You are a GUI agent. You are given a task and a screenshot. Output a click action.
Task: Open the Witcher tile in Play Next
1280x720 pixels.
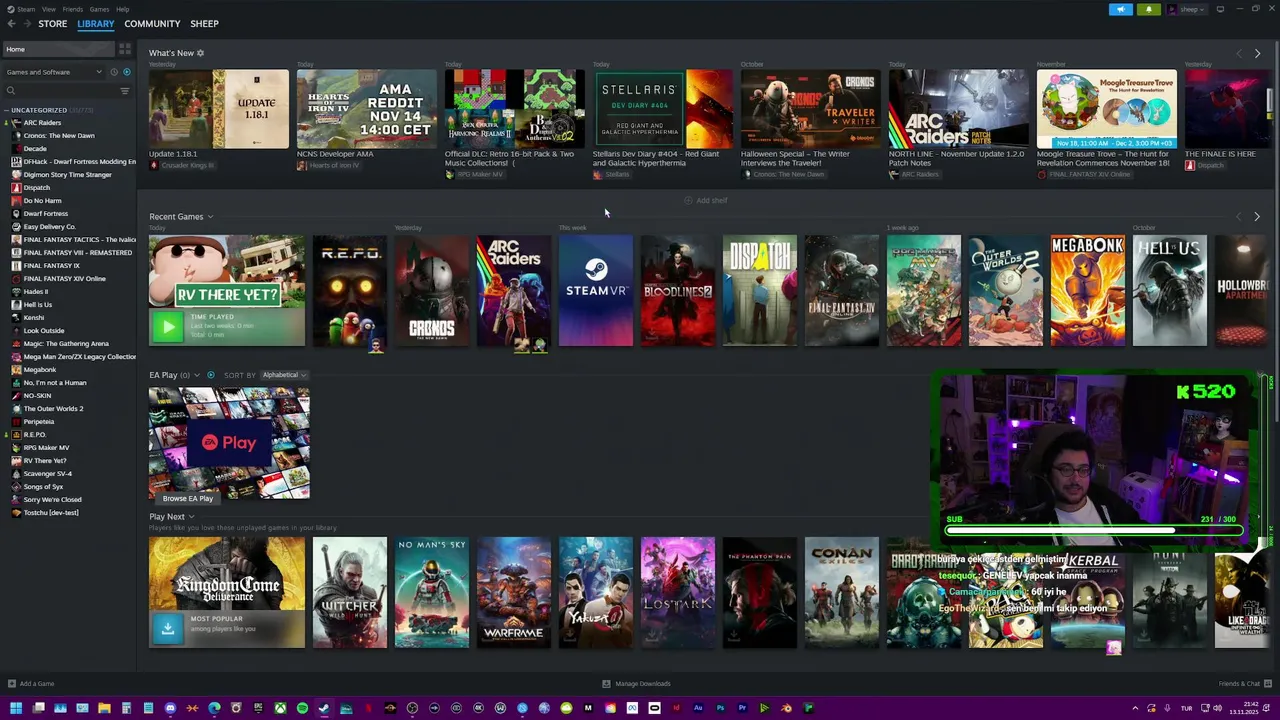(350, 592)
